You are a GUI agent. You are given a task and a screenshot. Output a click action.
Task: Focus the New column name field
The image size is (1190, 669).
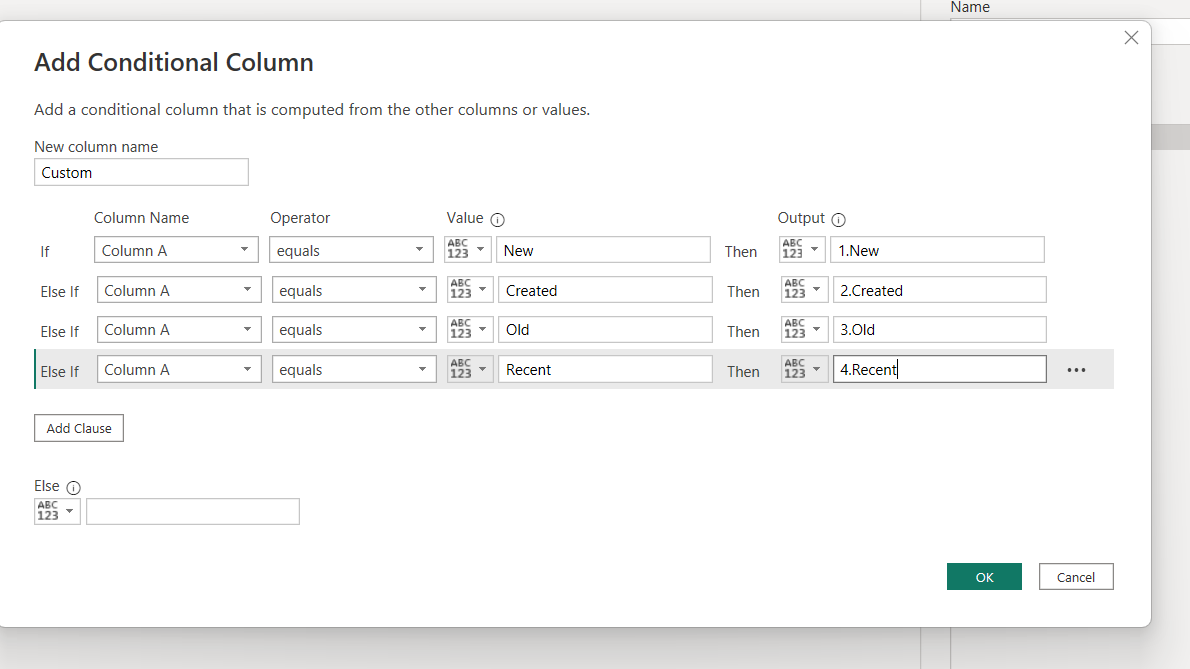click(141, 172)
